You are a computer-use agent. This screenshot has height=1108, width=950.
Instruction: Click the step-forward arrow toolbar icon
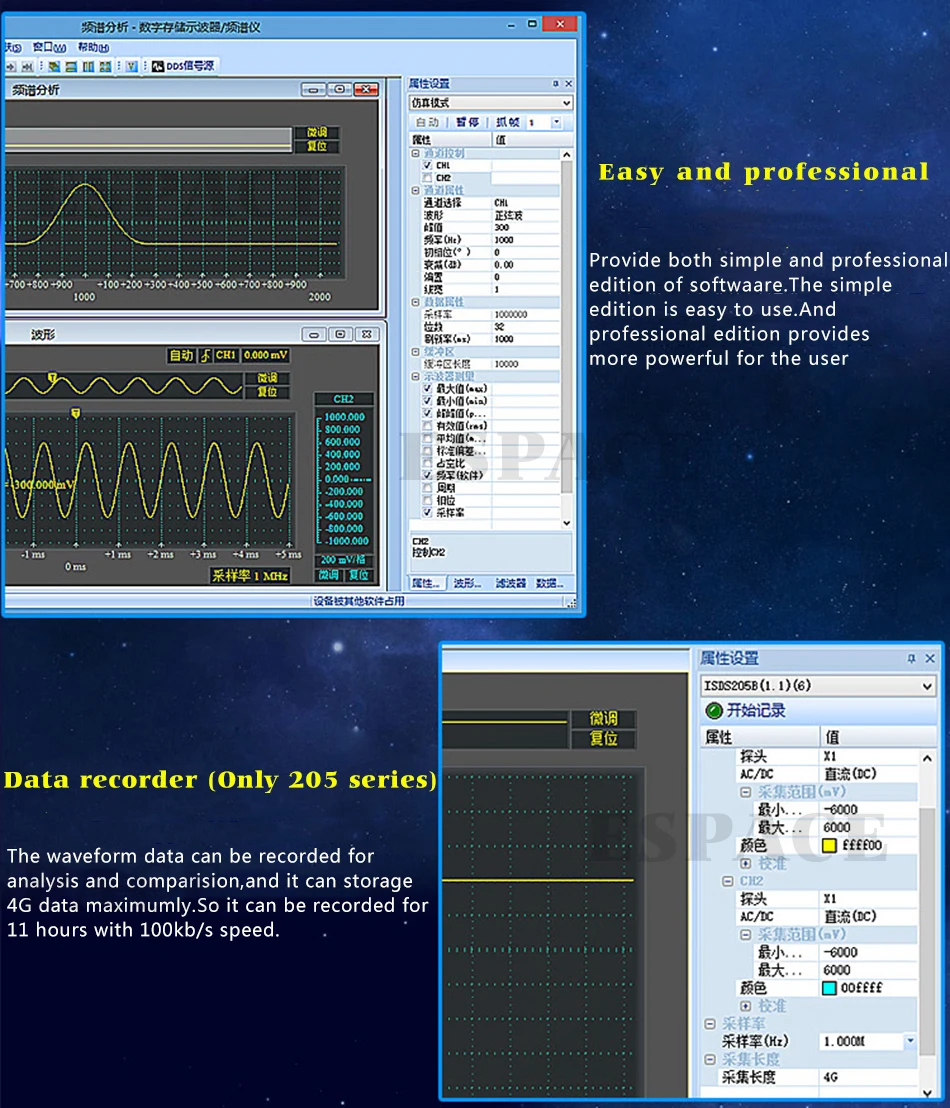[11, 66]
